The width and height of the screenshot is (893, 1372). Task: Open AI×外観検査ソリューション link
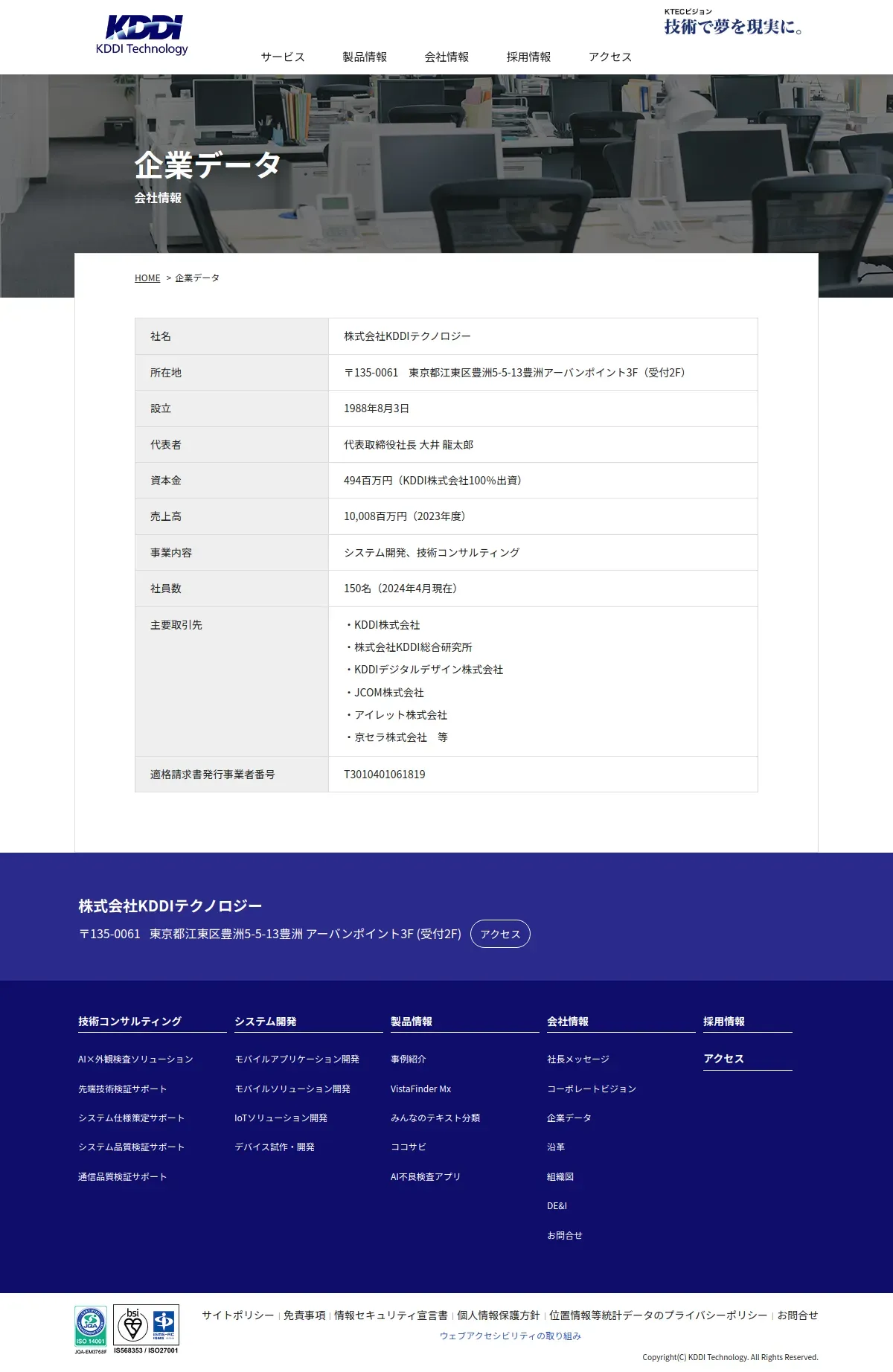click(x=135, y=1060)
